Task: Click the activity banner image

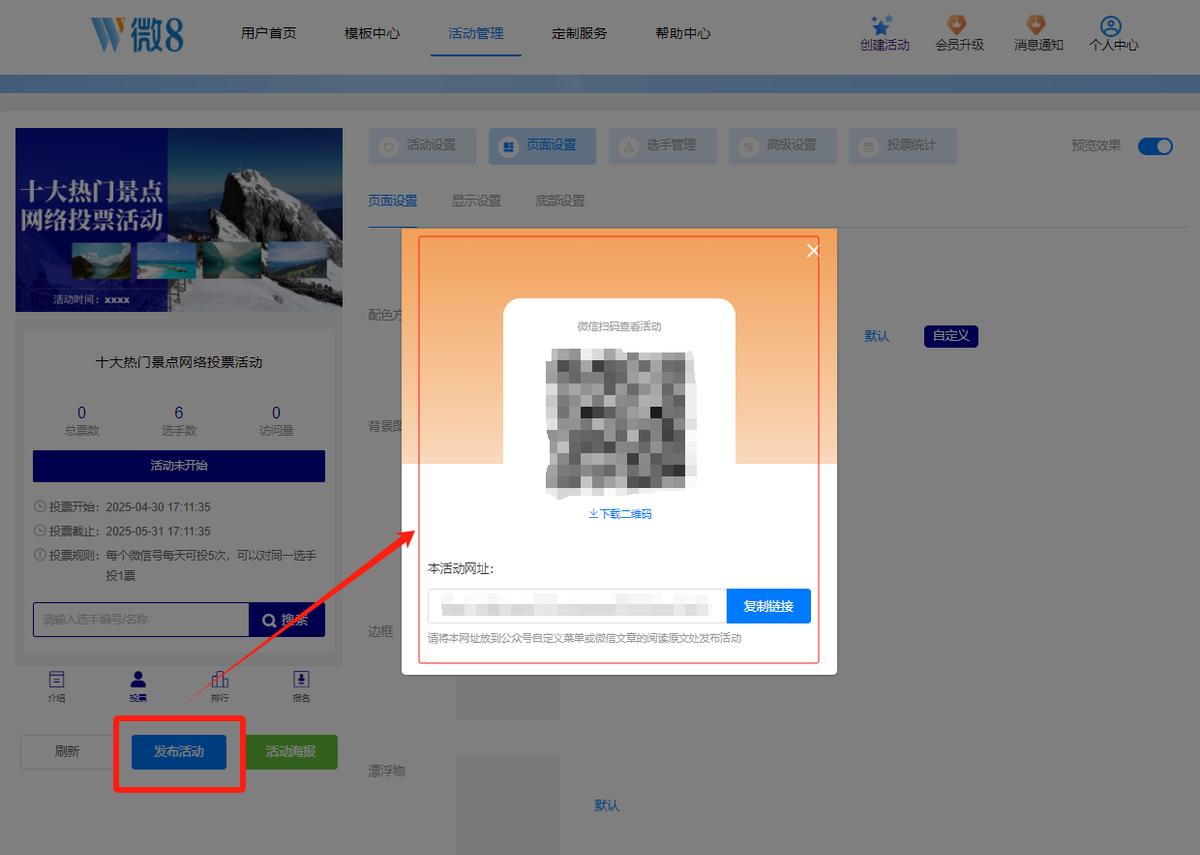Action: tap(179, 220)
